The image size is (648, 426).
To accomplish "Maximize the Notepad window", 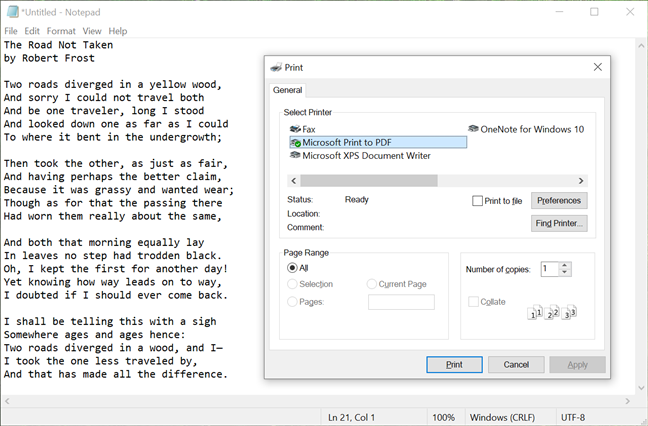I will click(594, 12).
